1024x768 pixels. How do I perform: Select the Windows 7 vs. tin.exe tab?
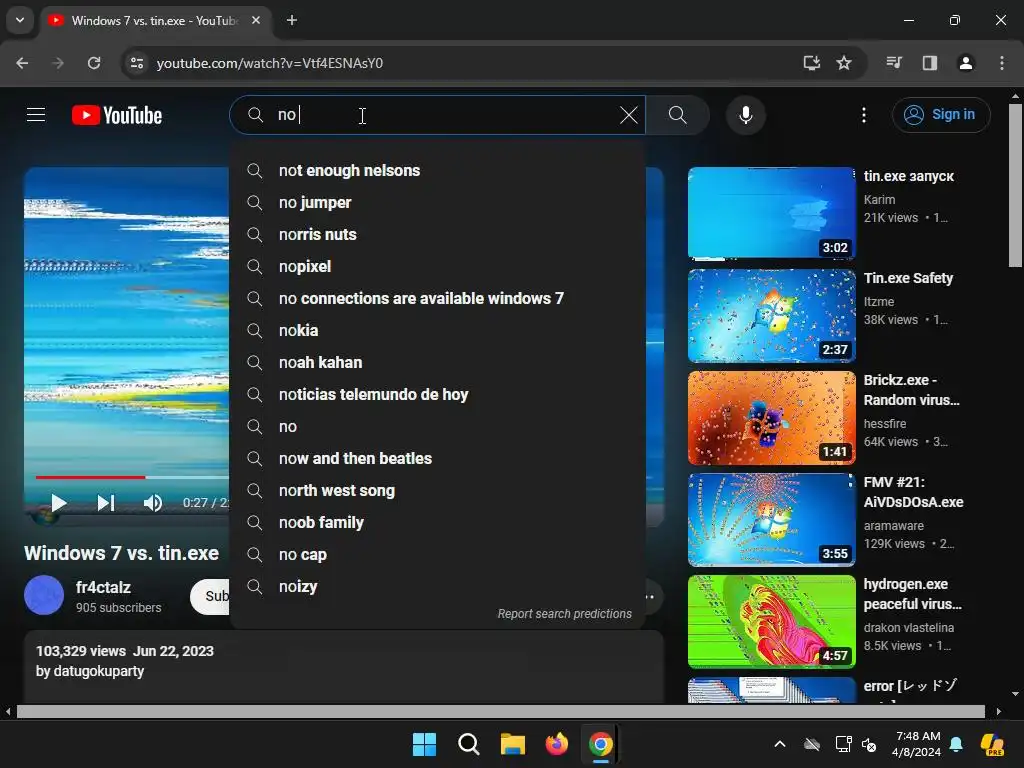(154, 20)
